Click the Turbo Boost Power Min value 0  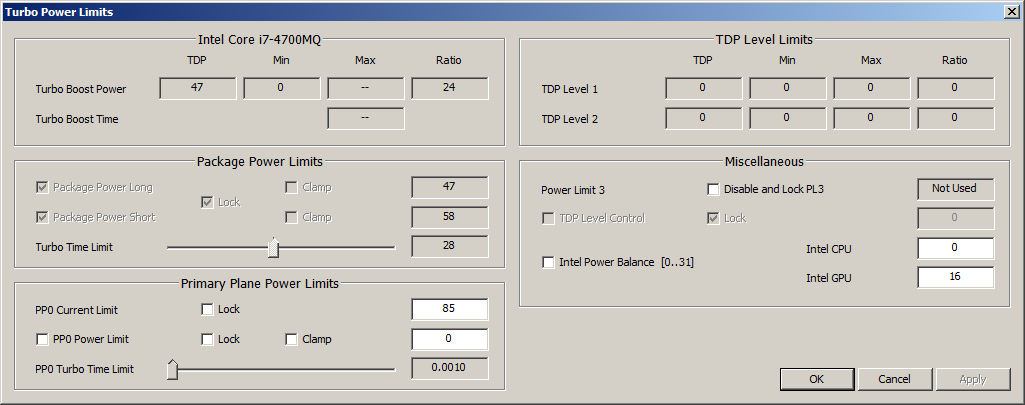(x=282, y=88)
